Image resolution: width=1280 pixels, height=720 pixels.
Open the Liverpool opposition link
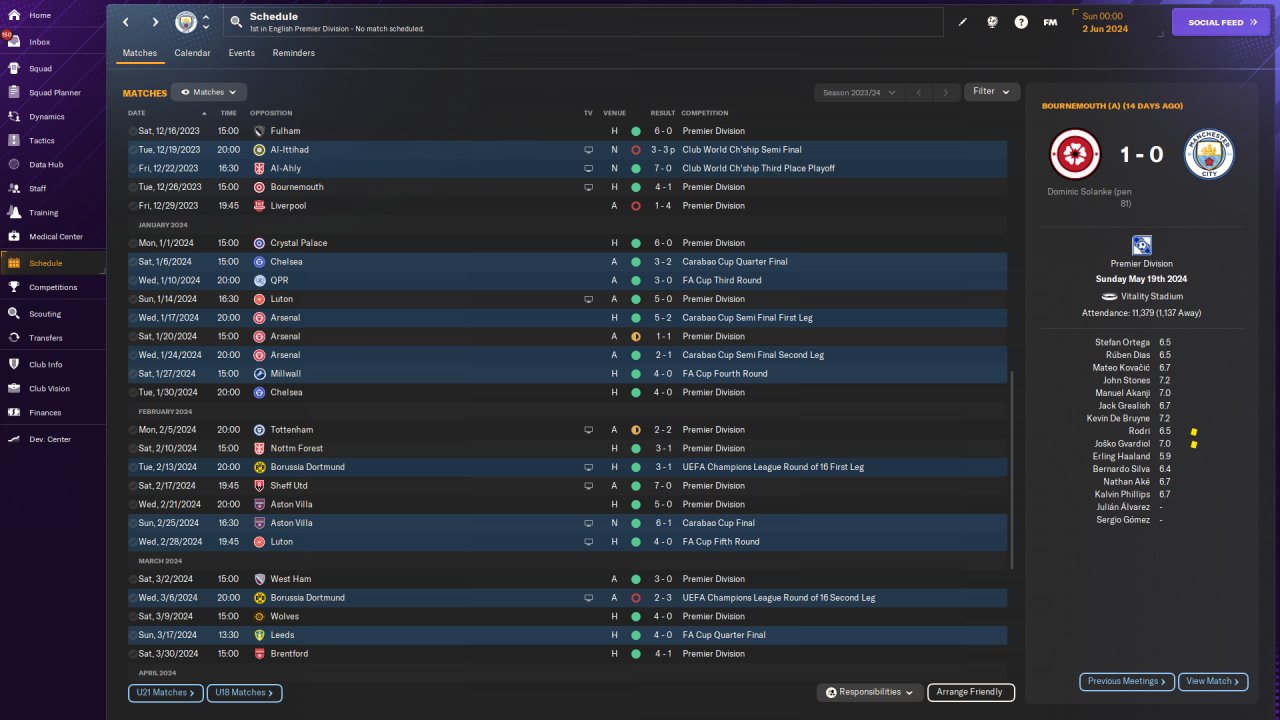288,206
